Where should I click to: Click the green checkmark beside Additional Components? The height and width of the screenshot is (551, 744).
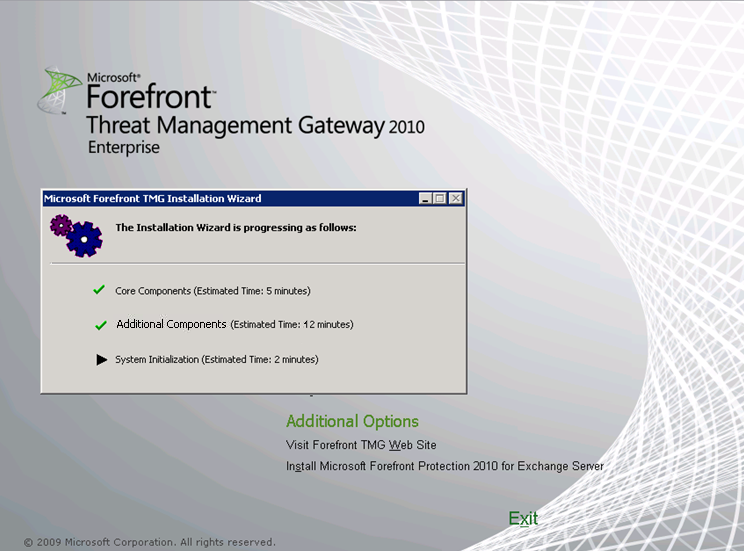click(100, 325)
